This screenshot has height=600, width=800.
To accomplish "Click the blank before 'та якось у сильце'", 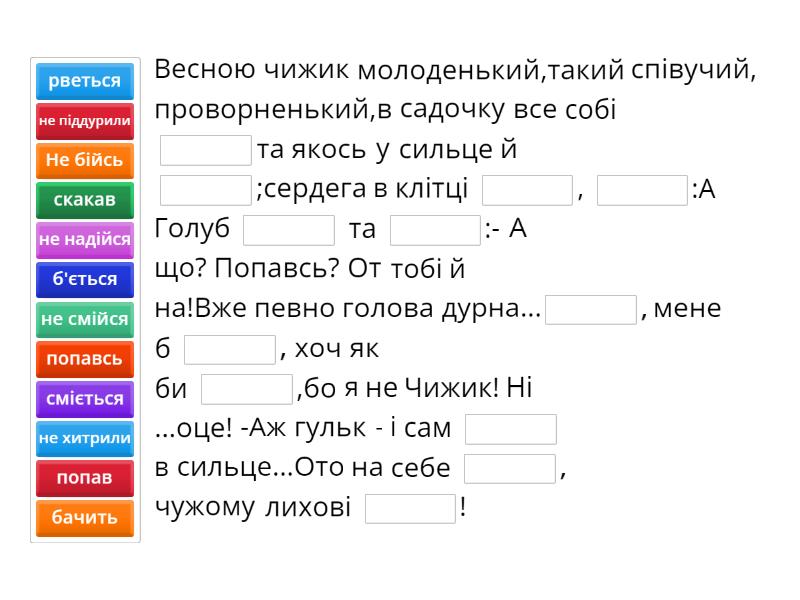I will 206,150.
